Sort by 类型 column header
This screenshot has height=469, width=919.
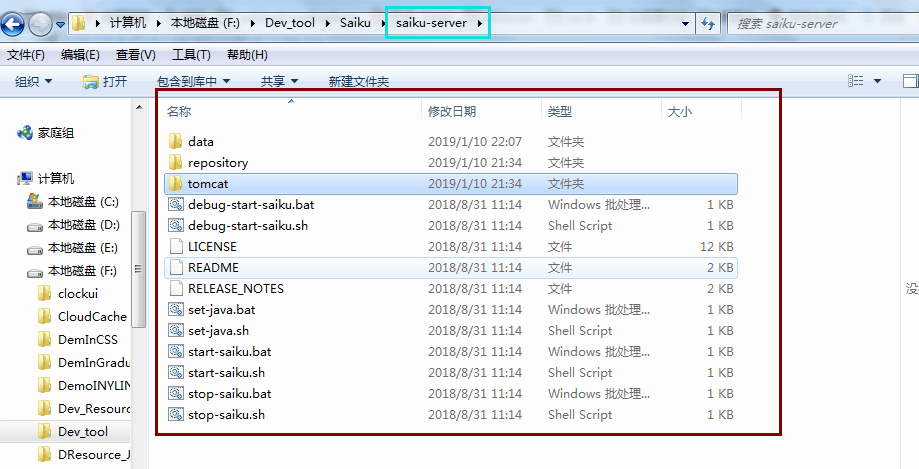[560, 111]
